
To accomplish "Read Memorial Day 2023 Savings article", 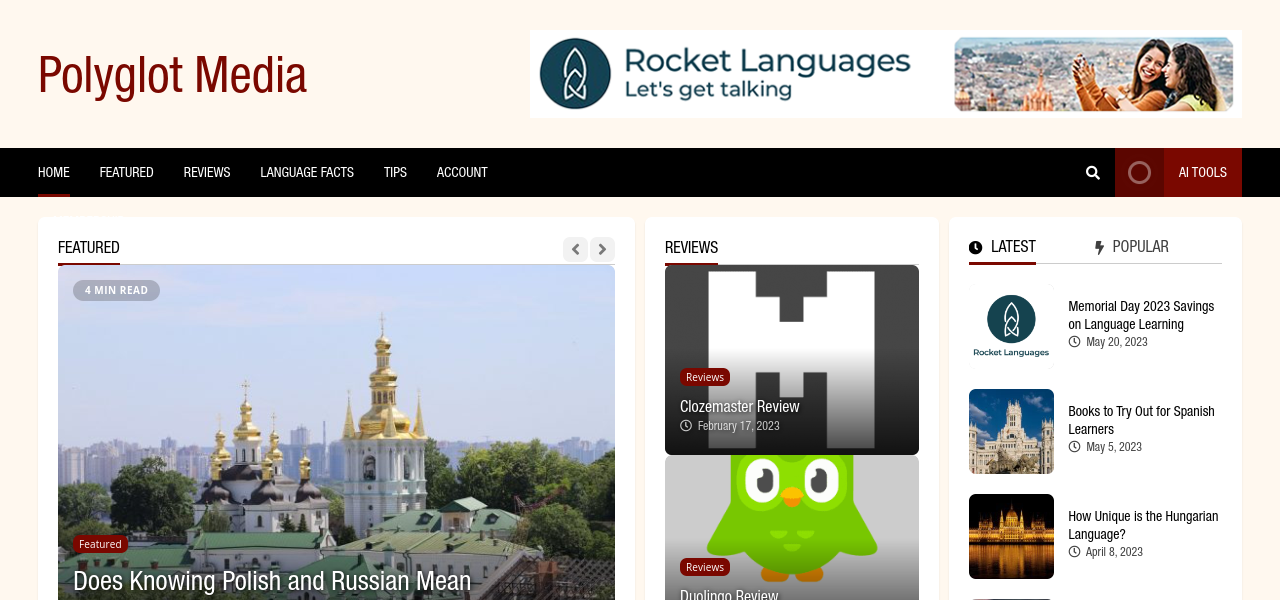I will click(1141, 315).
